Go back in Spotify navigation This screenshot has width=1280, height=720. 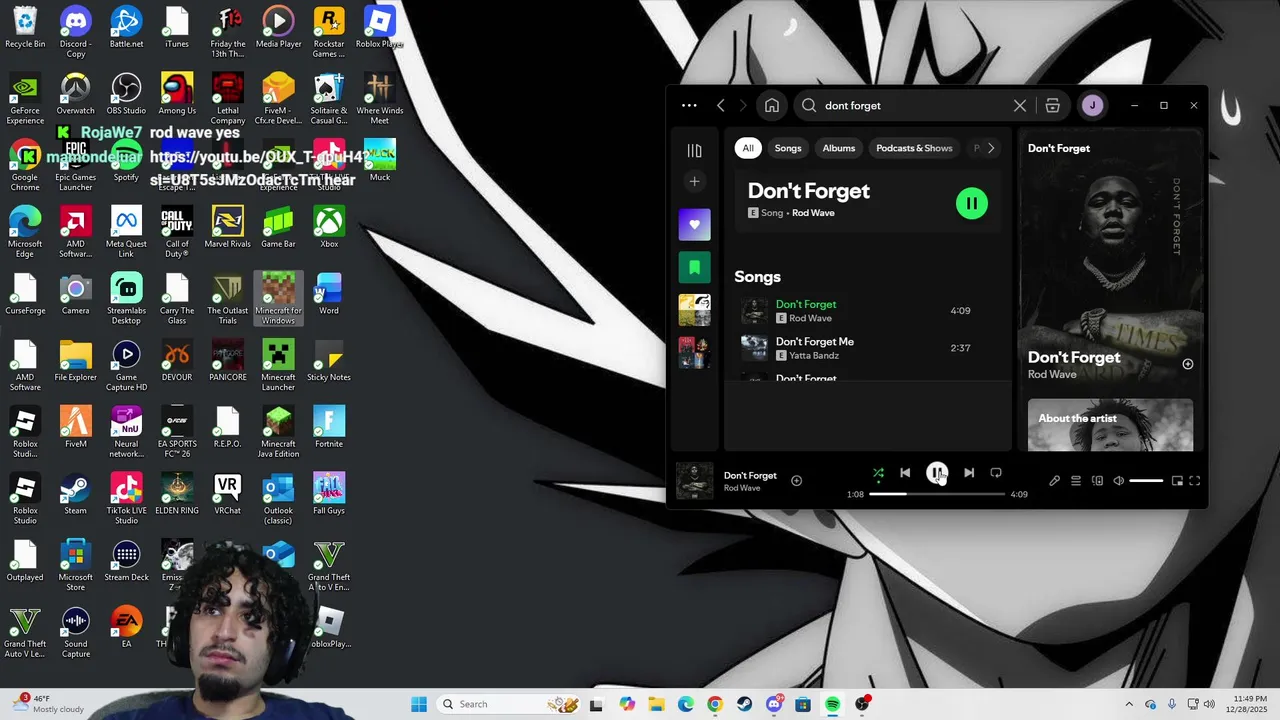pos(721,105)
